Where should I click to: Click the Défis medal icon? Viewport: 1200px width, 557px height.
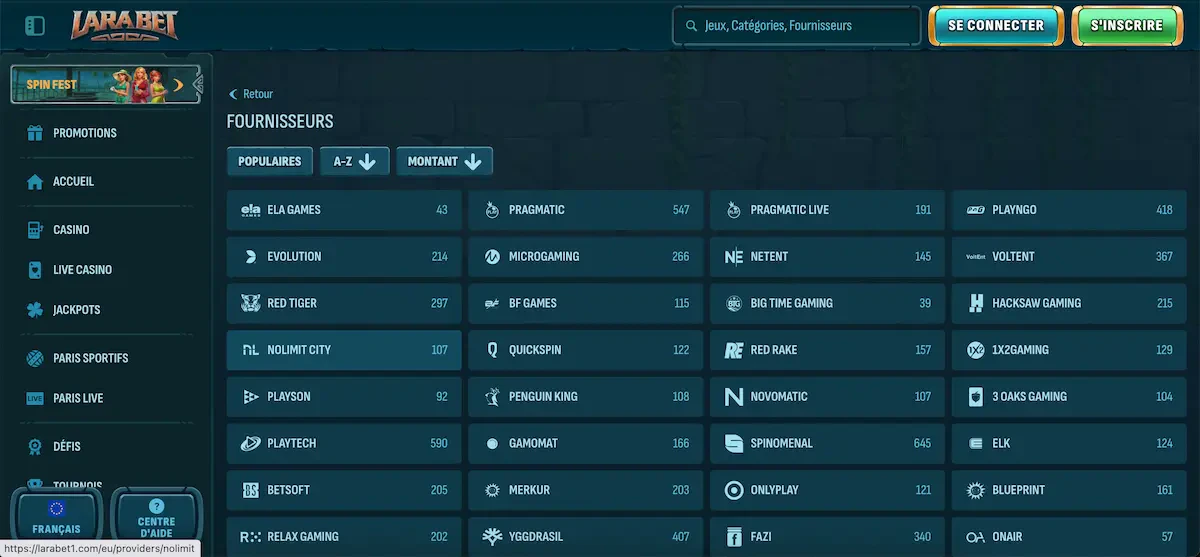click(x=35, y=446)
